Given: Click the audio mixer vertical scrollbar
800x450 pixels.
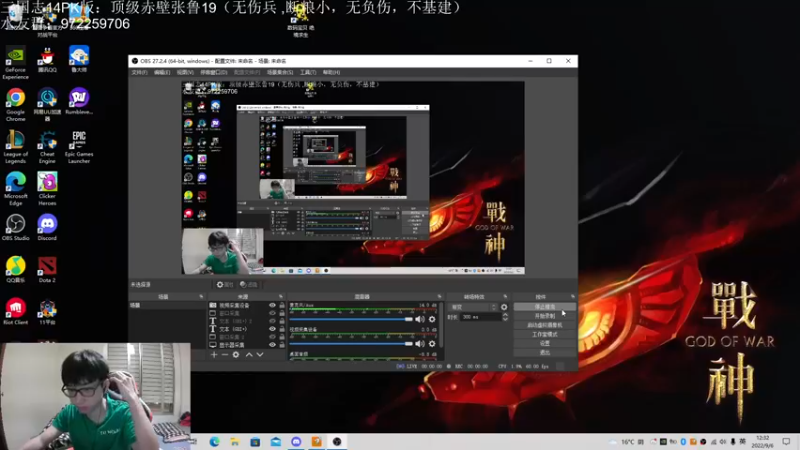Looking at the screenshot, I should click(x=441, y=326).
